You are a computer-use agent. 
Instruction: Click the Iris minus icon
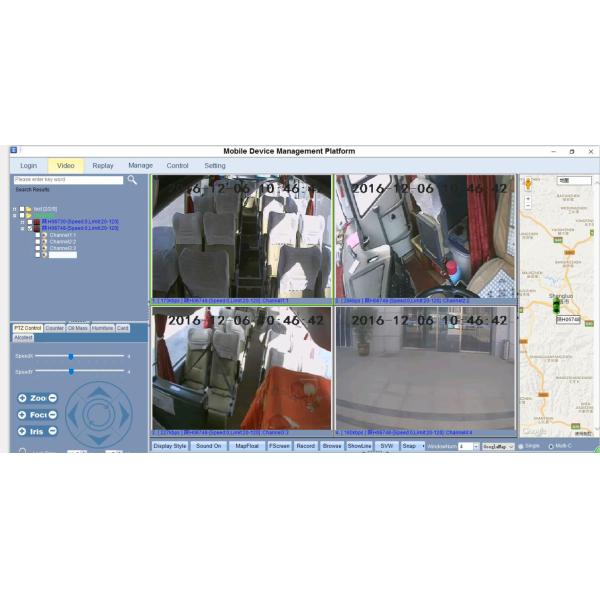click(x=53, y=431)
